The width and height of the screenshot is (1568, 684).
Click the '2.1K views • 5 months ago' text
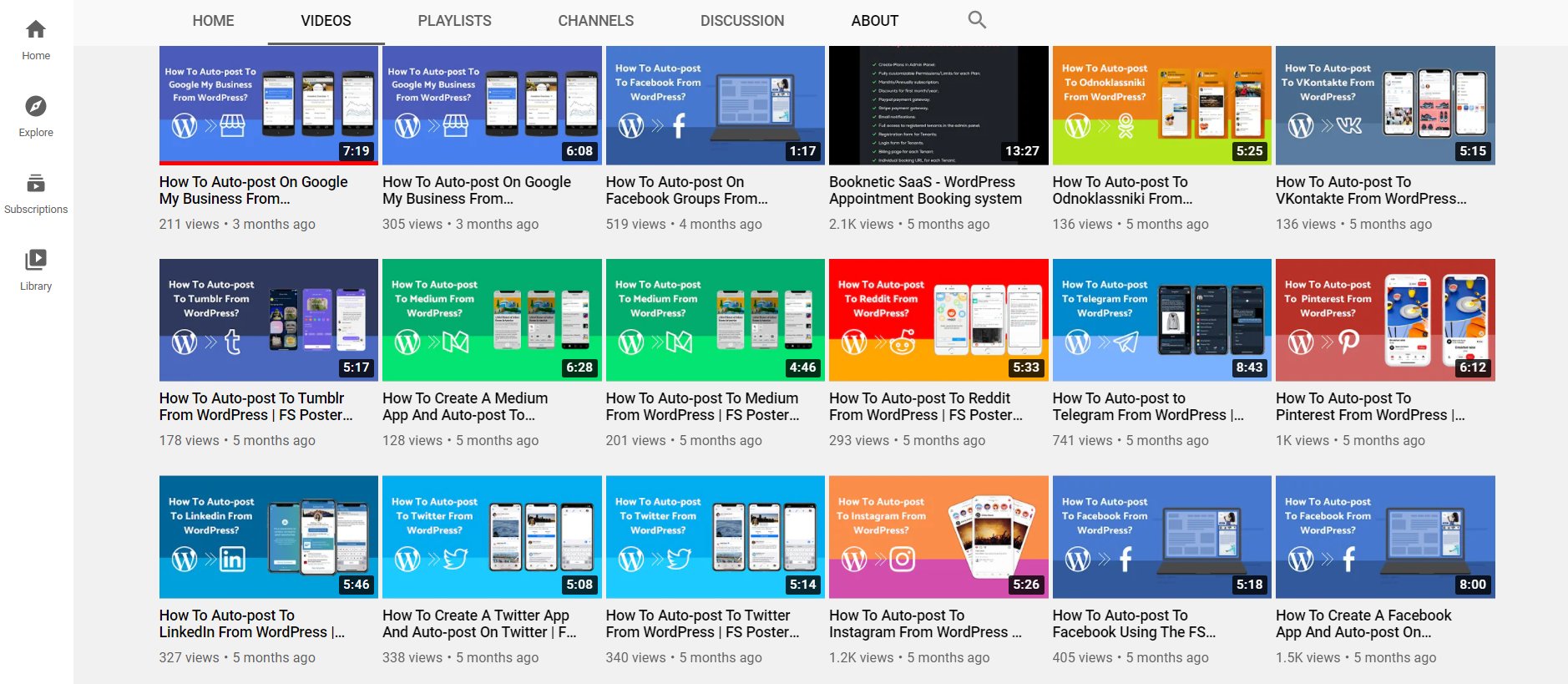(909, 224)
